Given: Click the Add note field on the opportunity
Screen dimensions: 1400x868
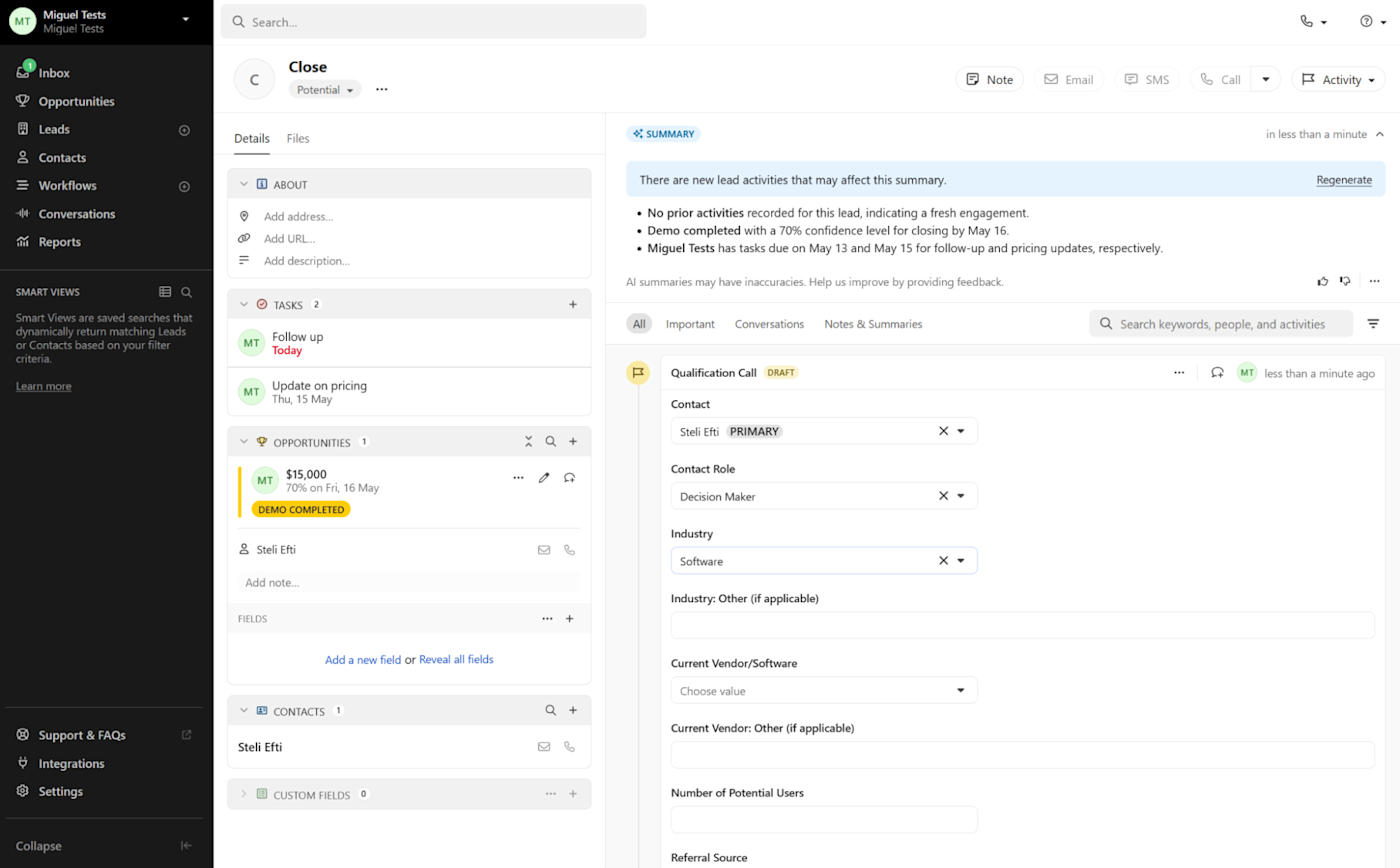Looking at the screenshot, I should pyautogui.click(x=409, y=582).
